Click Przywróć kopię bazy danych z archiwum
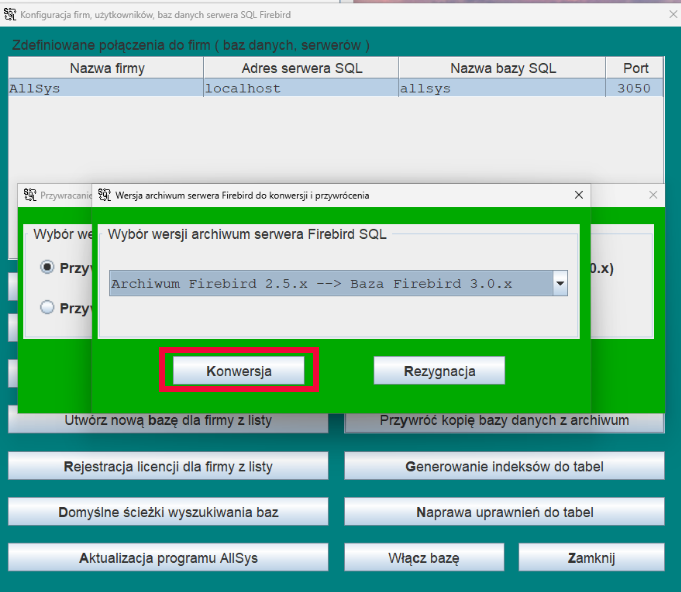681x592 pixels. point(504,422)
